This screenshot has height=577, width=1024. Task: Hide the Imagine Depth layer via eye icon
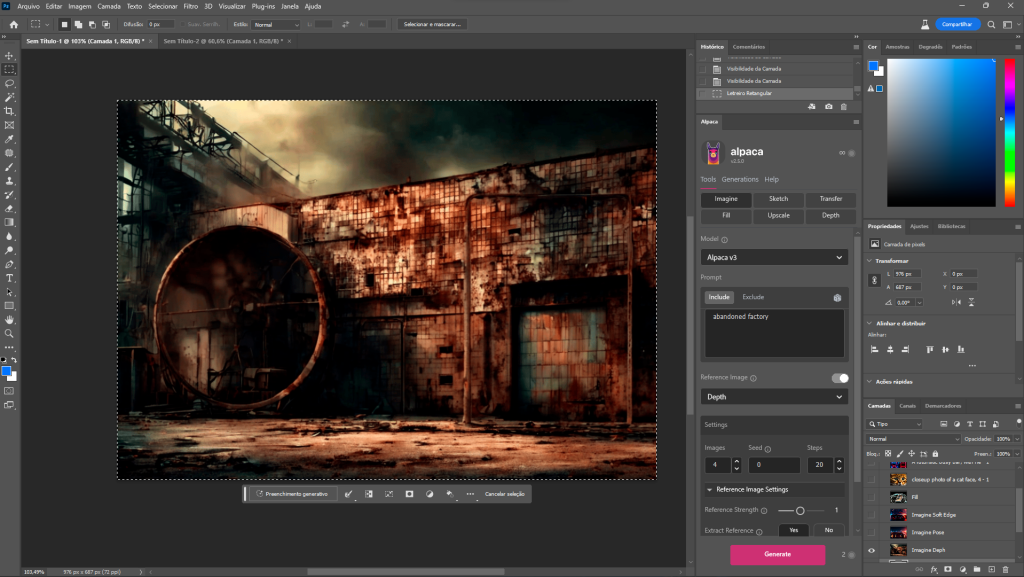(x=871, y=550)
